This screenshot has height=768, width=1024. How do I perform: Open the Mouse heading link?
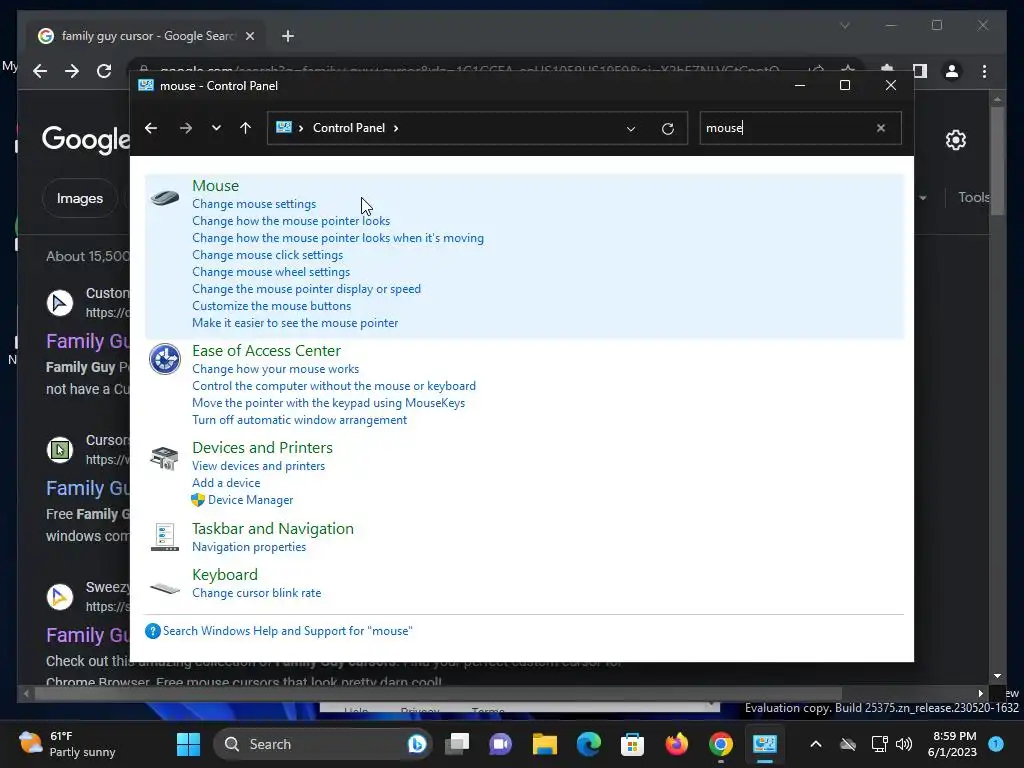pyautogui.click(x=216, y=185)
